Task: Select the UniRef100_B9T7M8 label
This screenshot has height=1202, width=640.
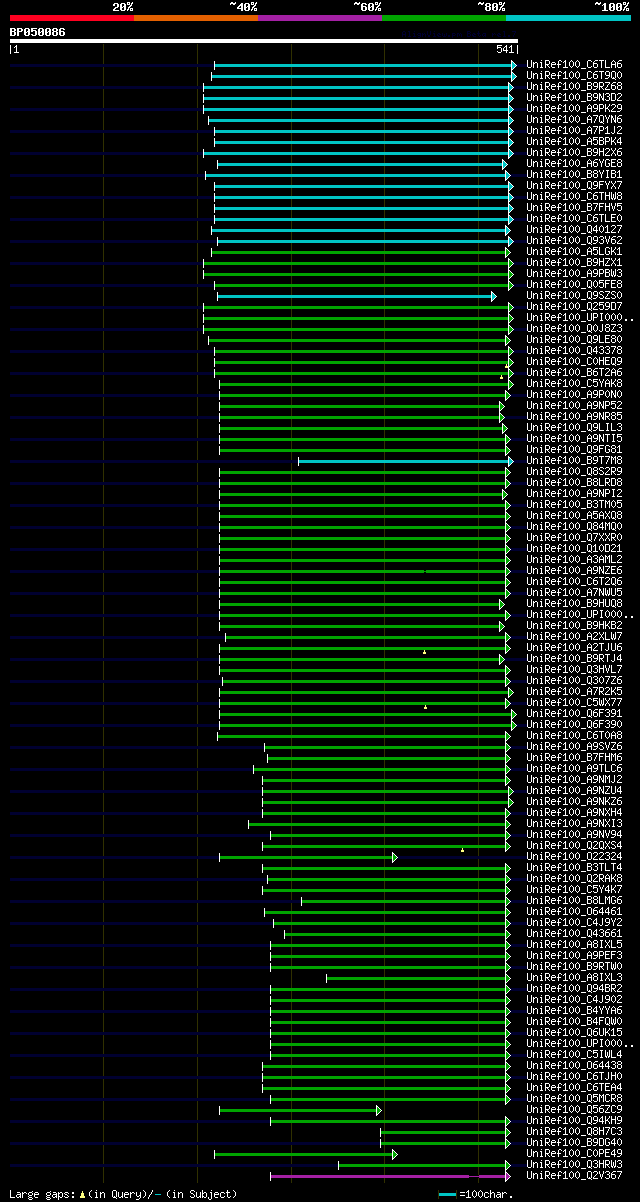Action: click(574, 460)
